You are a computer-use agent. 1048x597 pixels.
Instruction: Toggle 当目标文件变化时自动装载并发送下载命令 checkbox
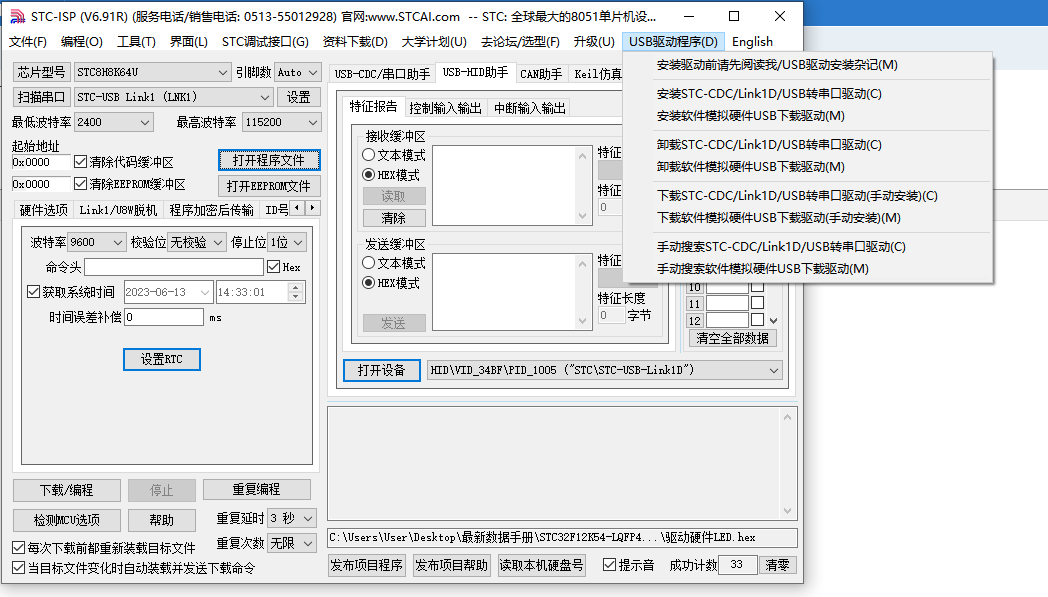pos(19,568)
